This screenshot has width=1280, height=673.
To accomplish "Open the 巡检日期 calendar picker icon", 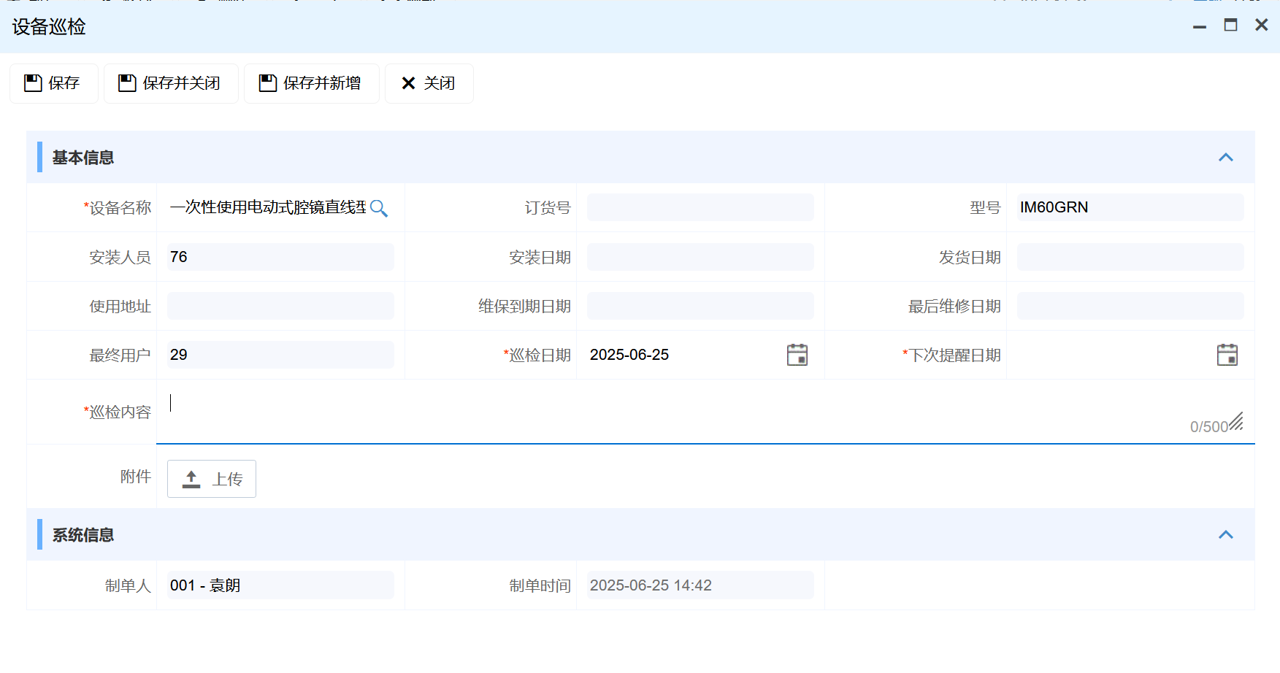I will click(797, 355).
